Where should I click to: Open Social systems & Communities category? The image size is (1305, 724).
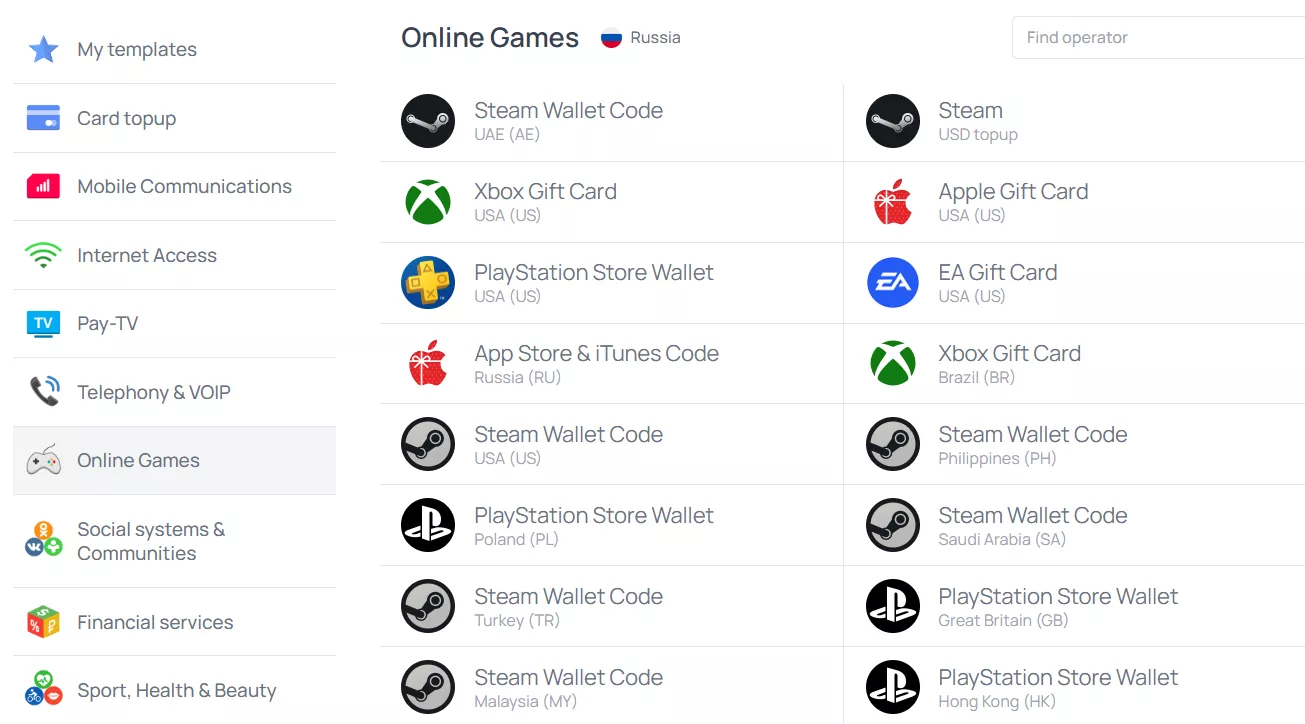click(x=150, y=541)
